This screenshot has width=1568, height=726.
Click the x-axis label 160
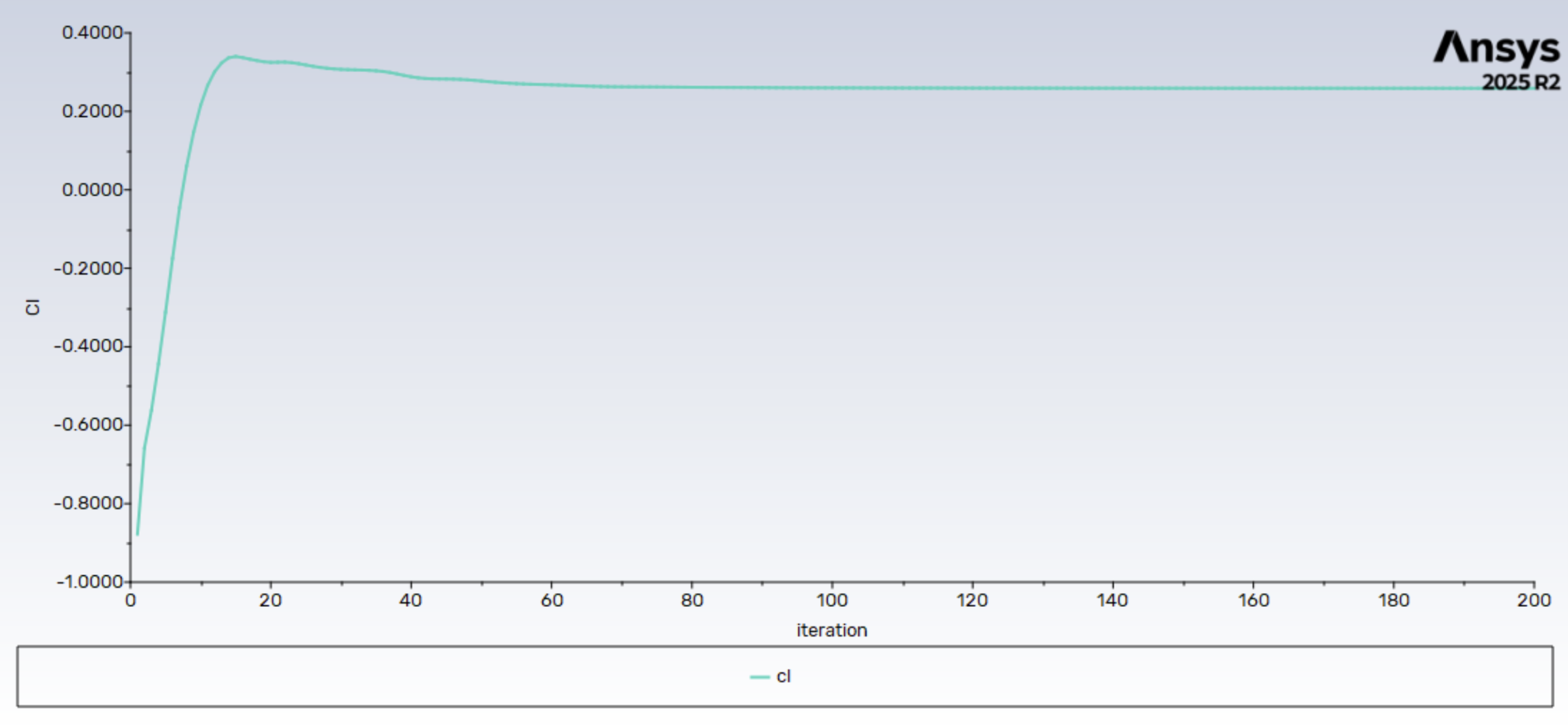pos(1253,601)
